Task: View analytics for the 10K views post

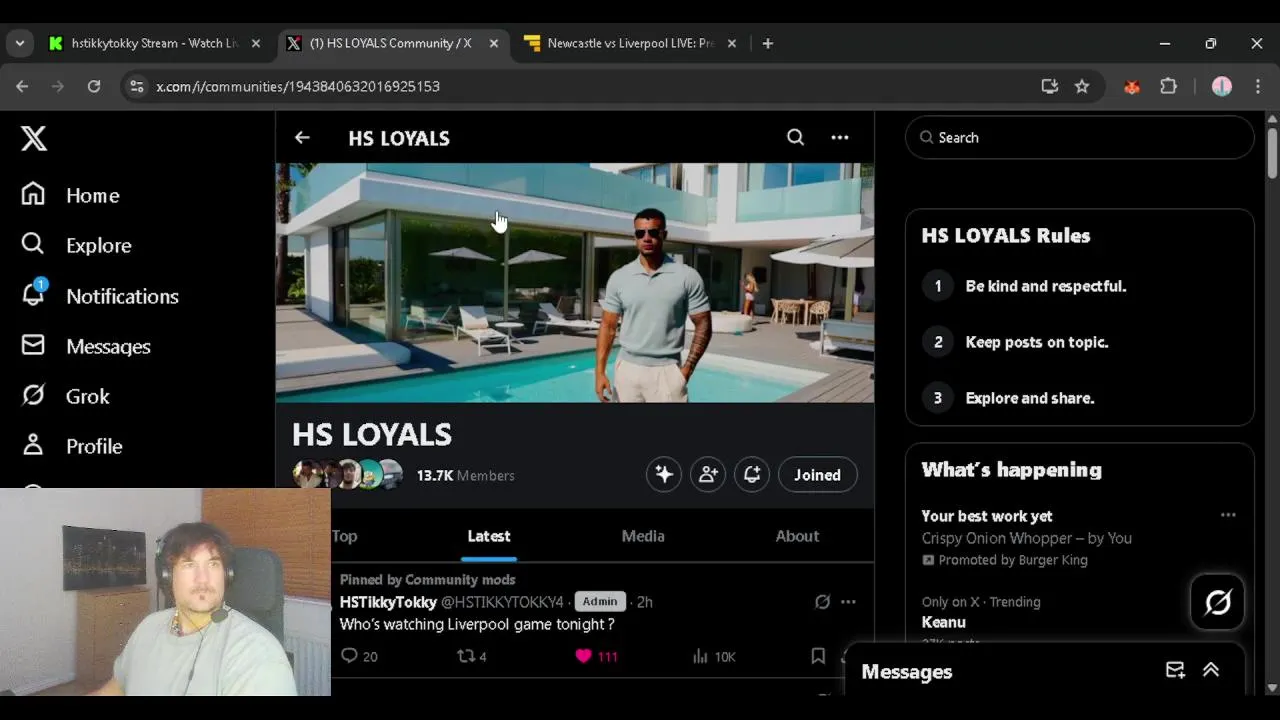Action: pos(714,656)
